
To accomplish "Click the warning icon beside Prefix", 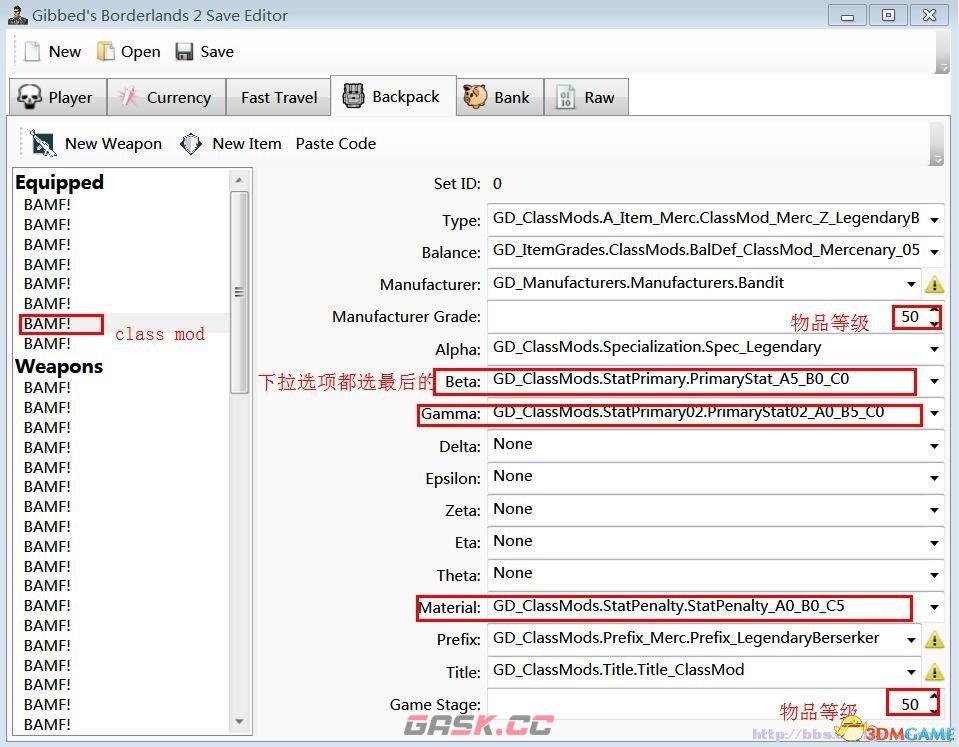I will click(x=934, y=639).
